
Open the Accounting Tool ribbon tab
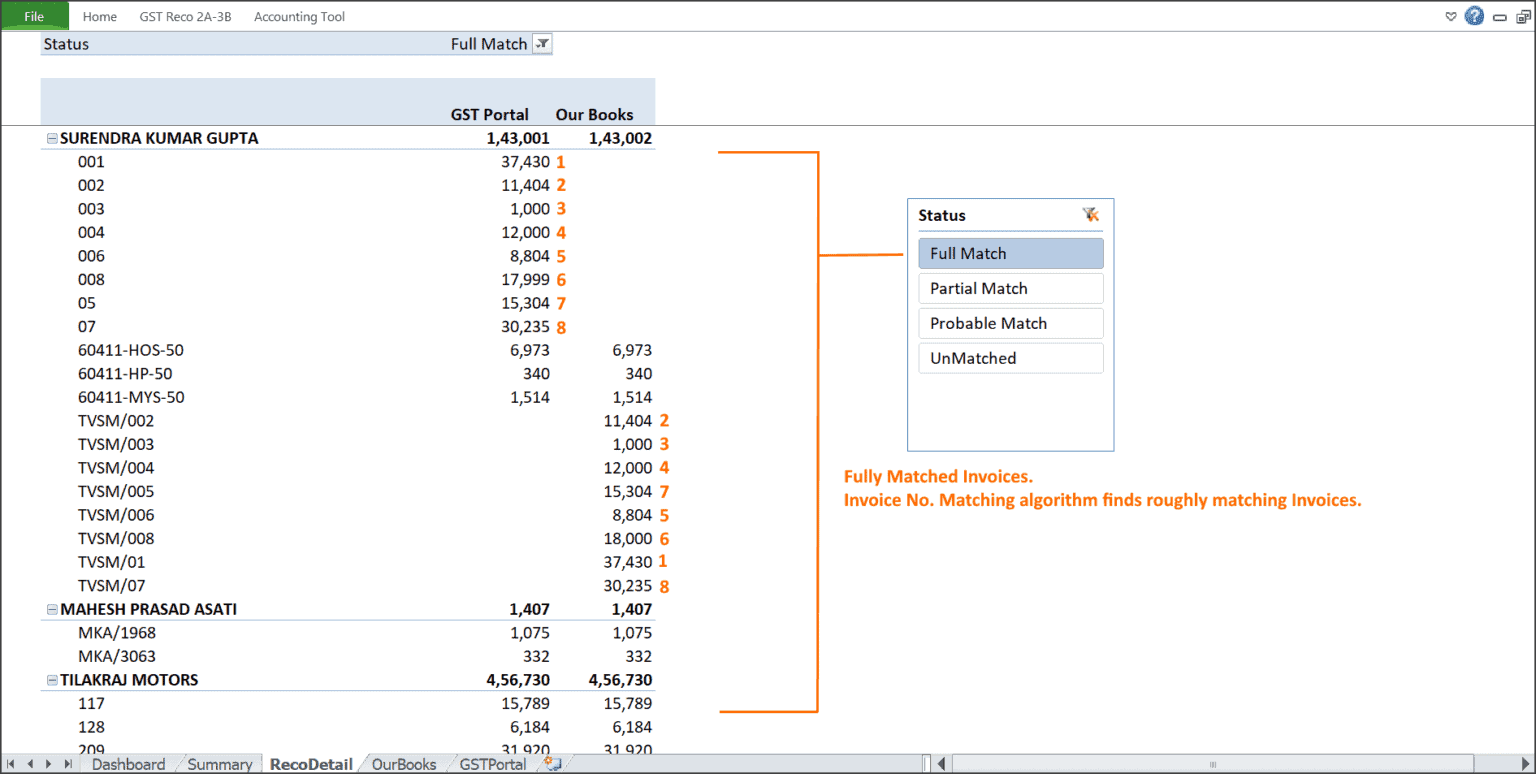(299, 16)
